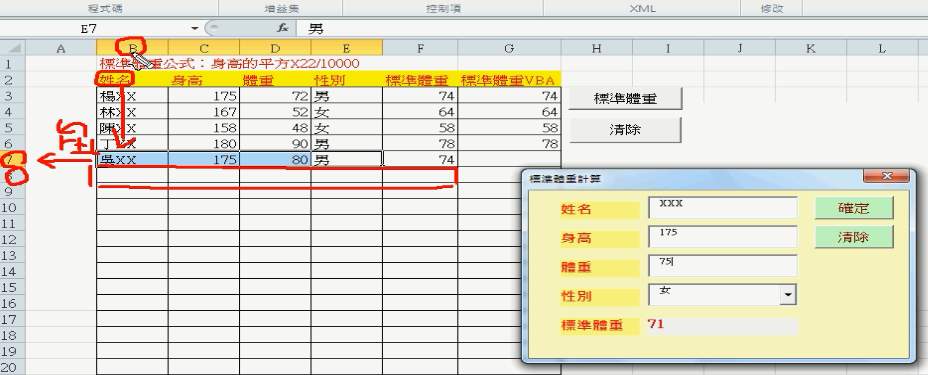Click the 標準體重 cell showing 58 in column F
928x375 pixels.
[420, 127]
